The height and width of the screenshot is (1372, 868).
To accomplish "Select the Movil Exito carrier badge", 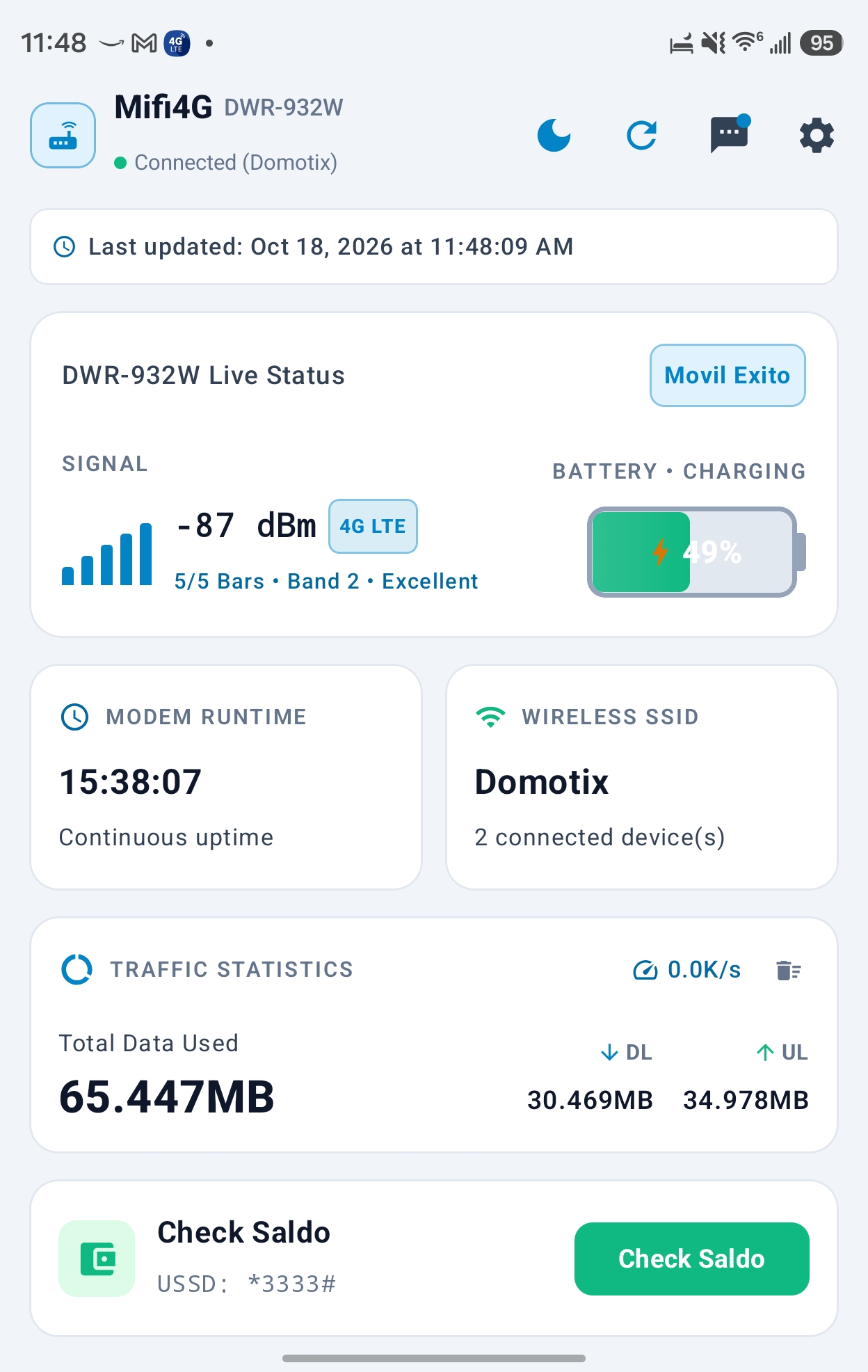I will tap(728, 375).
